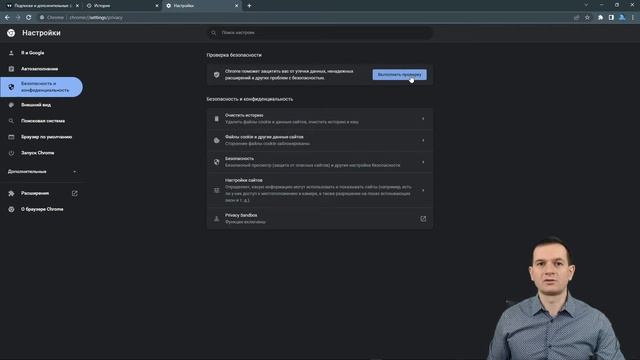The height and width of the screenshot is (360, 640).
Task: Close the История tab
Action: pyautogui.click(x=157, y=6)
